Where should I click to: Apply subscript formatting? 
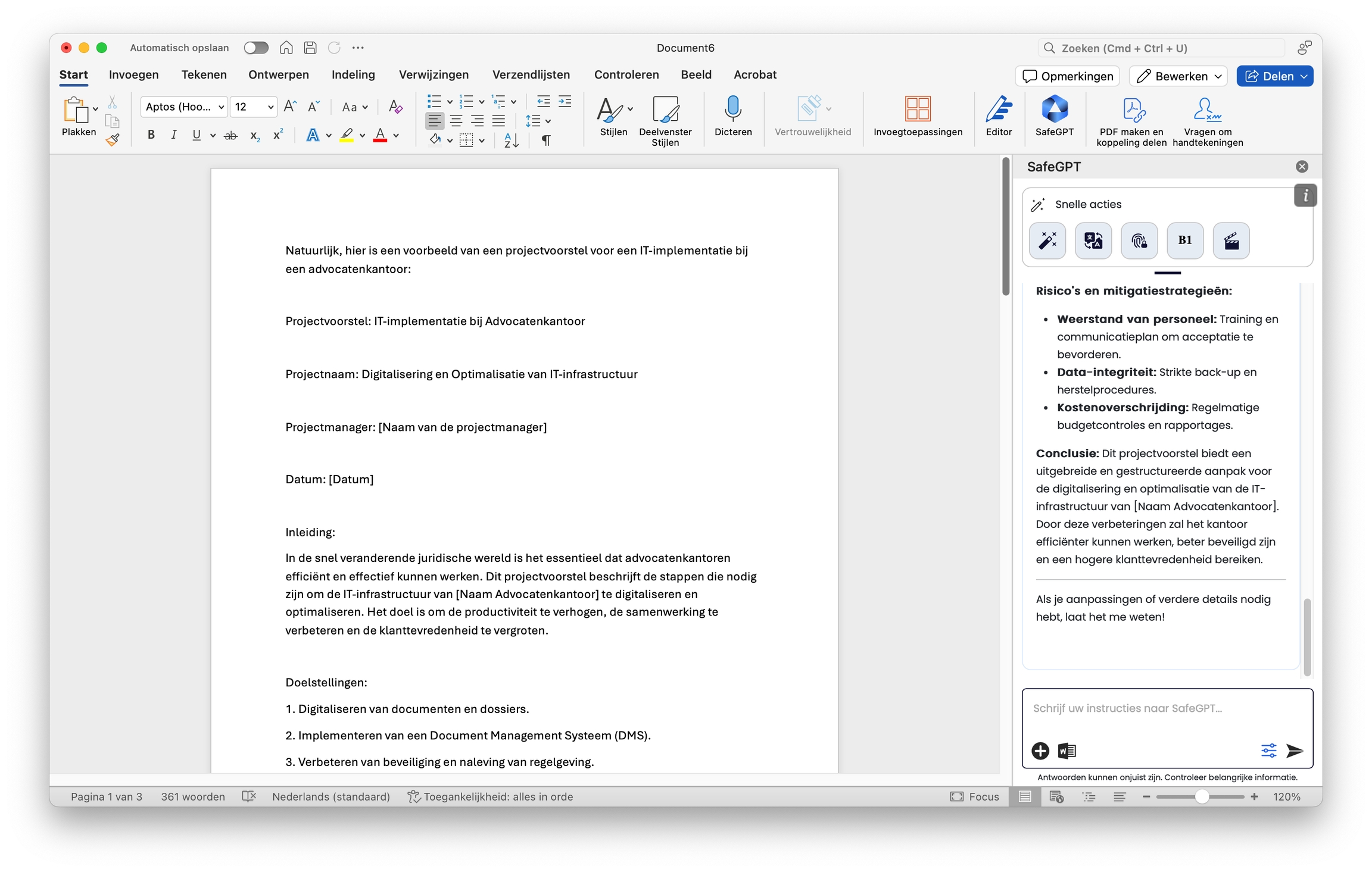[254, 136]
